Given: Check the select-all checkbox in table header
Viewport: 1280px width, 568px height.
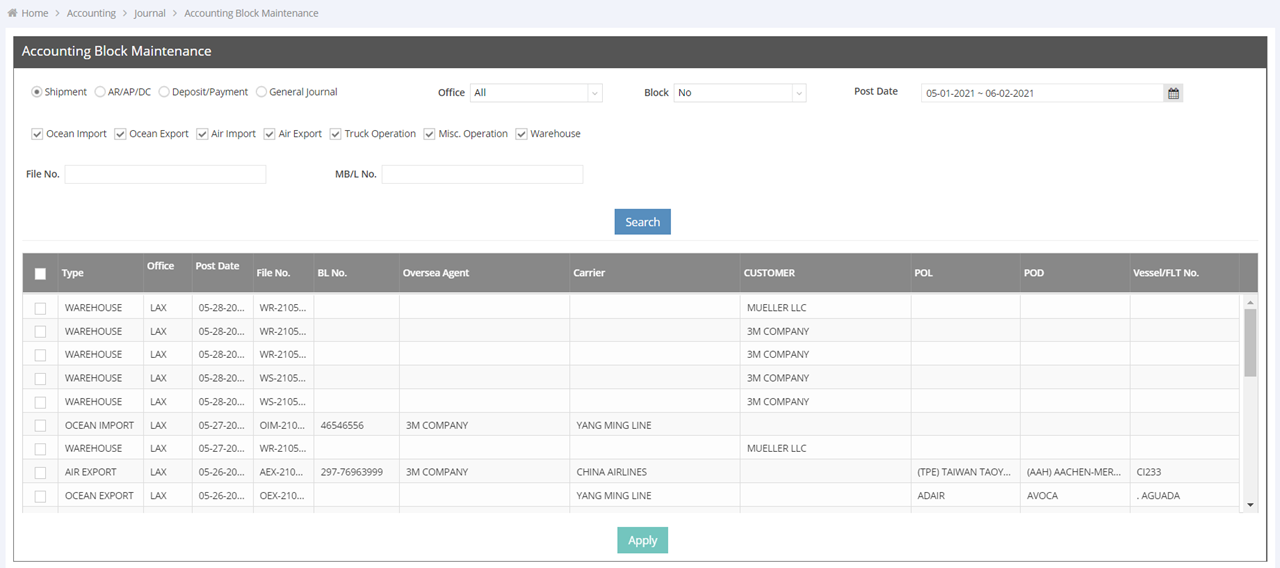Looking at the screenshot, I should [x=40, y=273].
